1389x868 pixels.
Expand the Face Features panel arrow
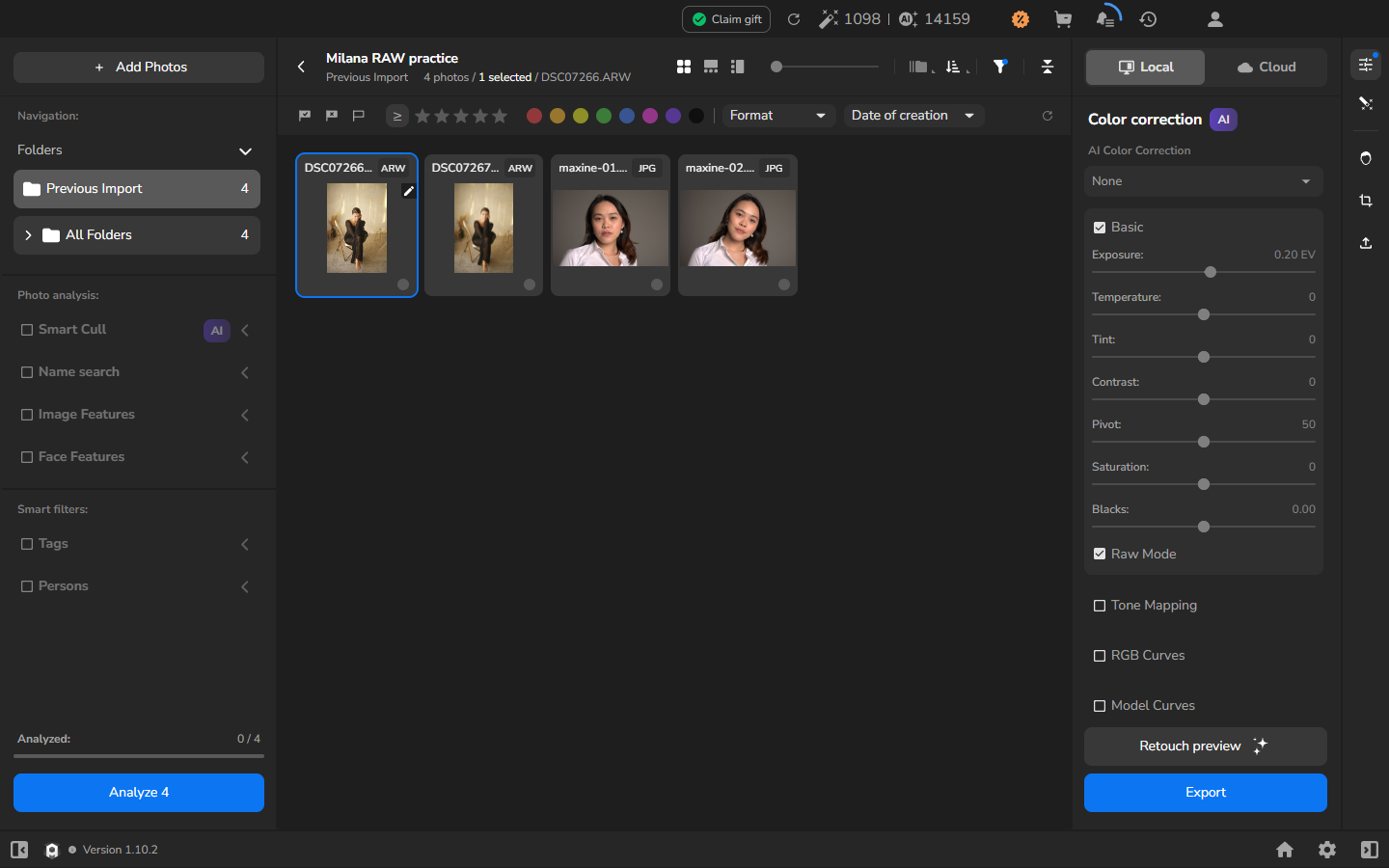coord(245,457)
